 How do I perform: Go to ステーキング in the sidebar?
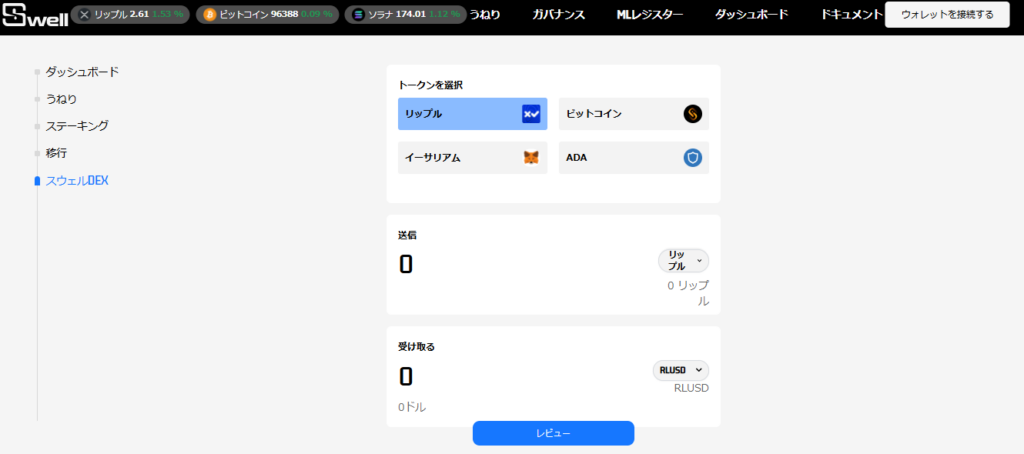[77, 126]
